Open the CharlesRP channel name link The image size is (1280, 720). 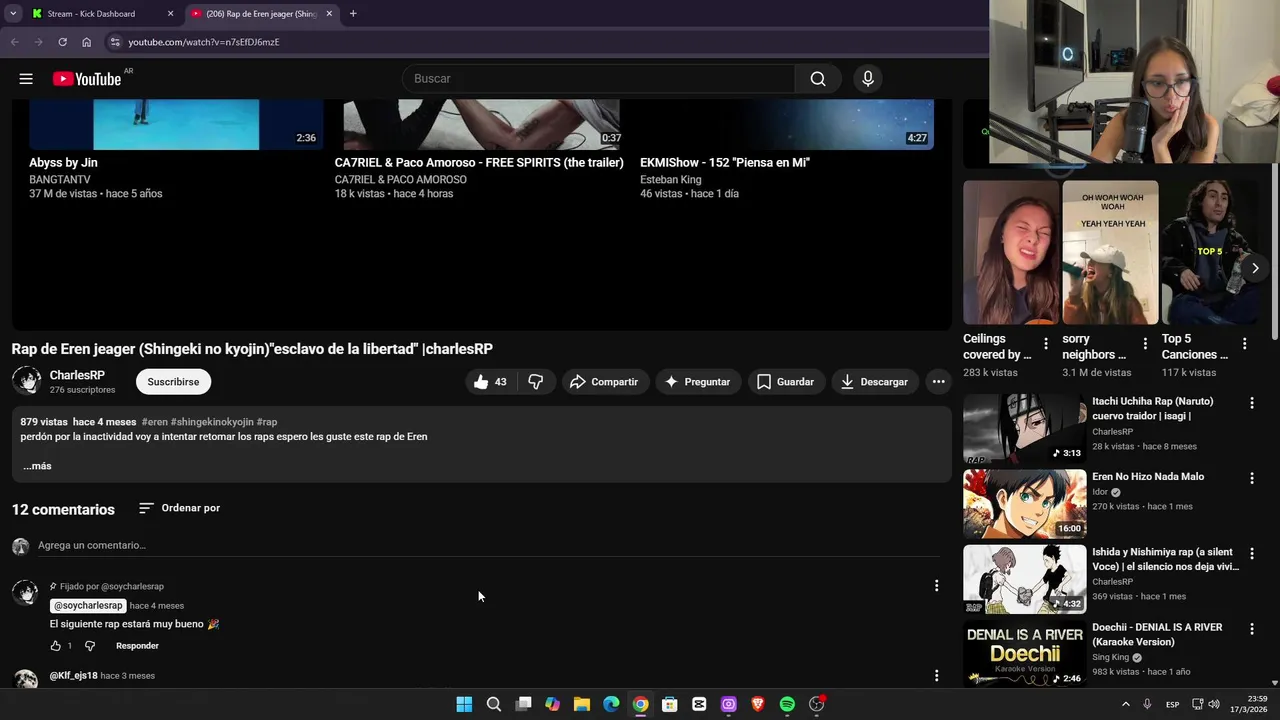[77, 375]
